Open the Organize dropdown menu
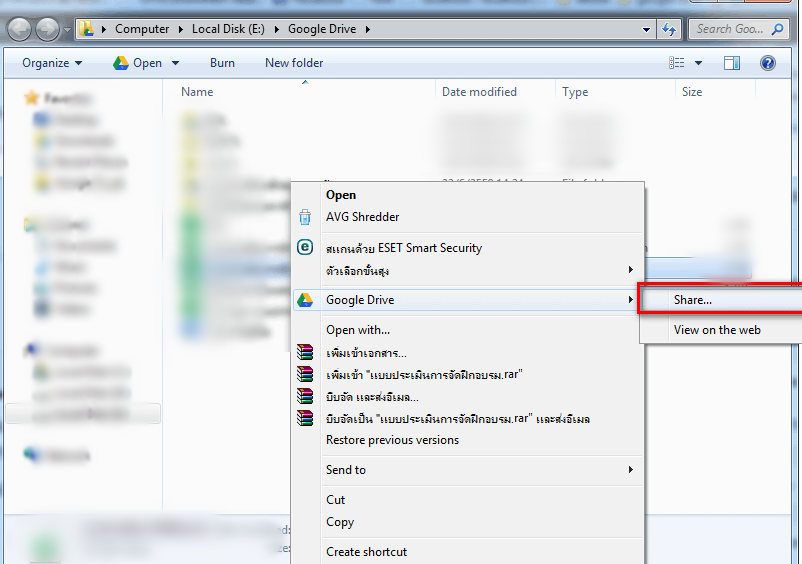The image size is (802, 564). click(x=52, y=63)
